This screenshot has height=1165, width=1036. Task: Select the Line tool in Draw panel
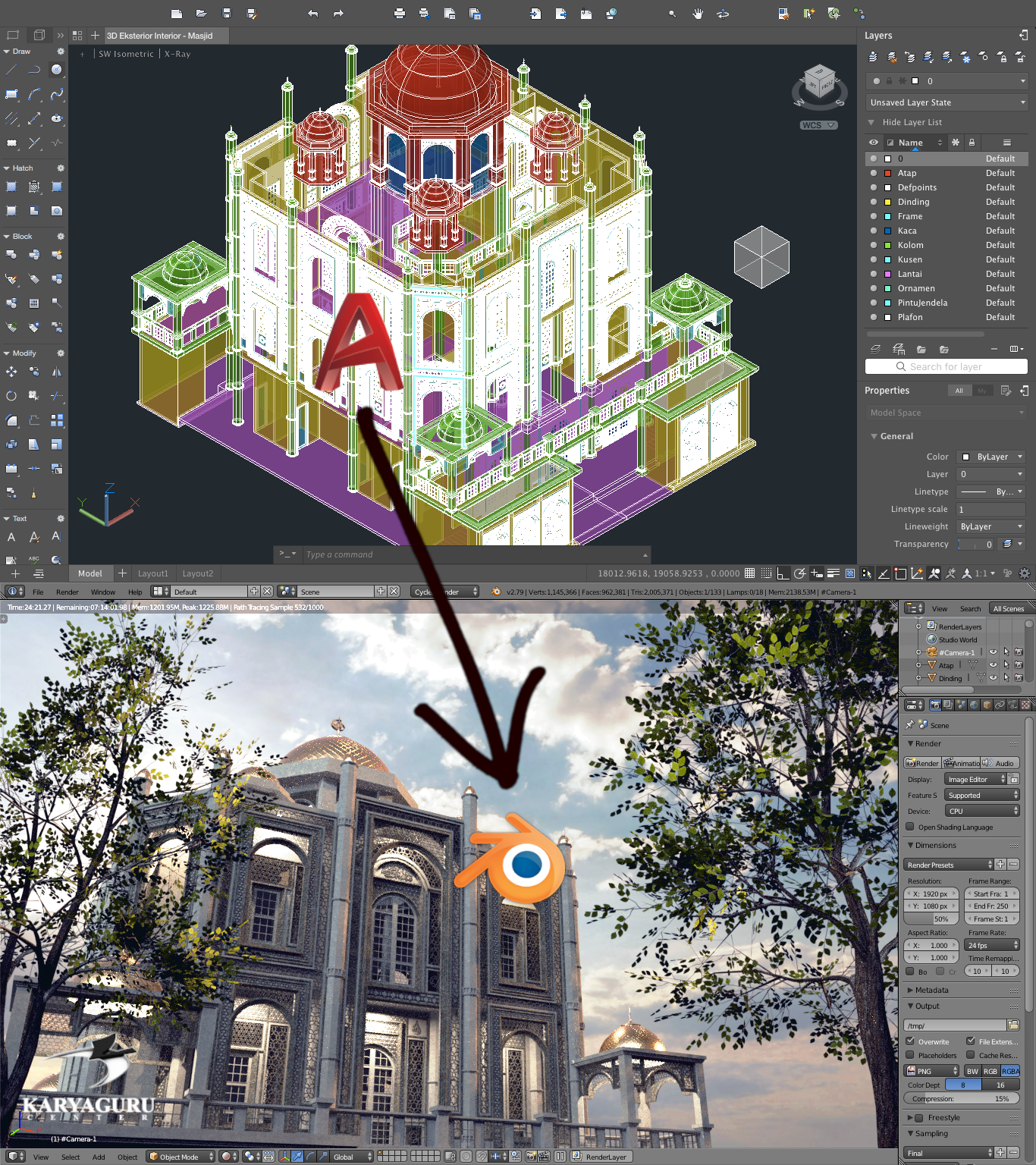pos(11,70)
